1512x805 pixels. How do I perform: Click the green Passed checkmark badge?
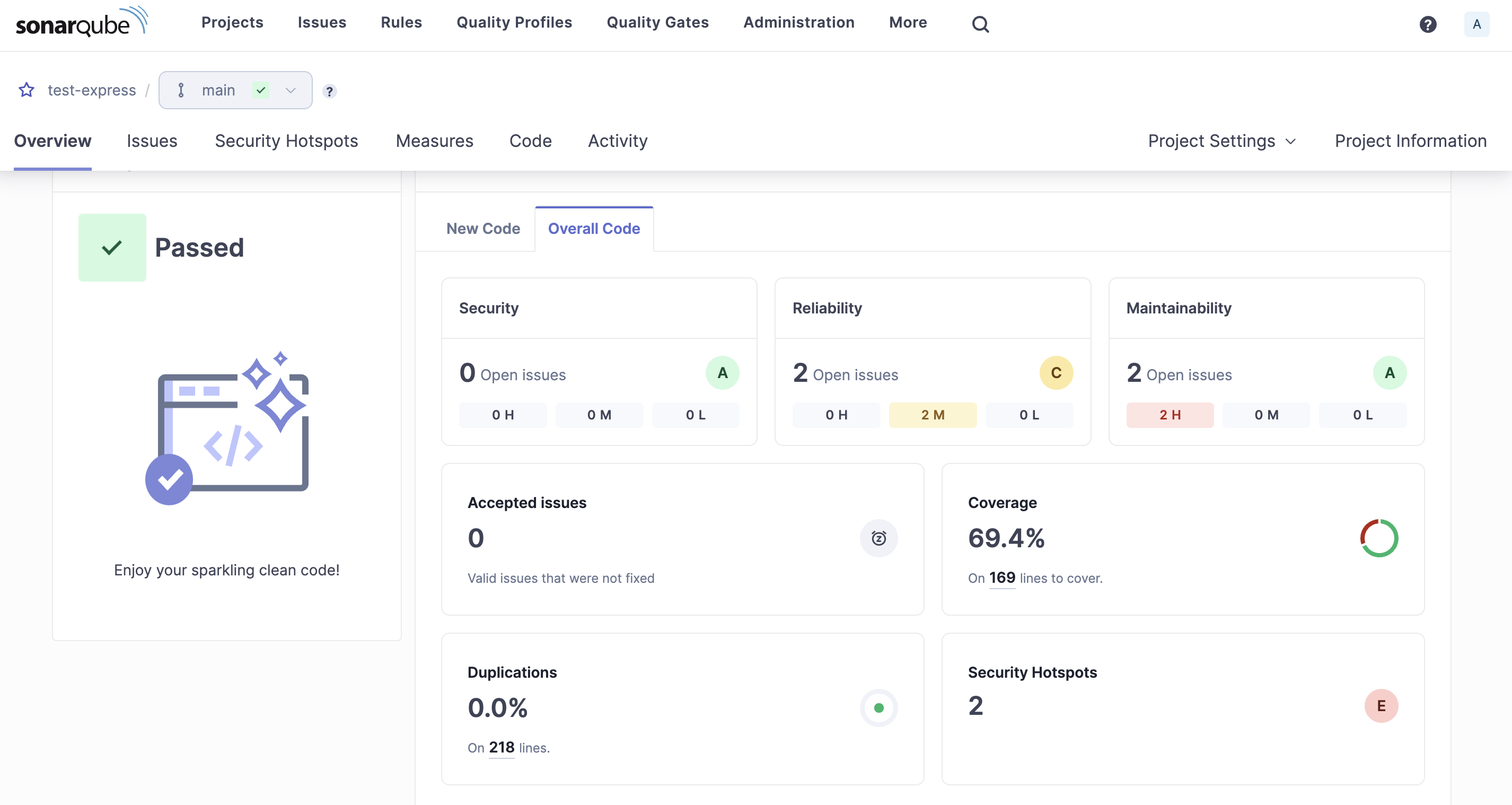click(x=112, y=247)
